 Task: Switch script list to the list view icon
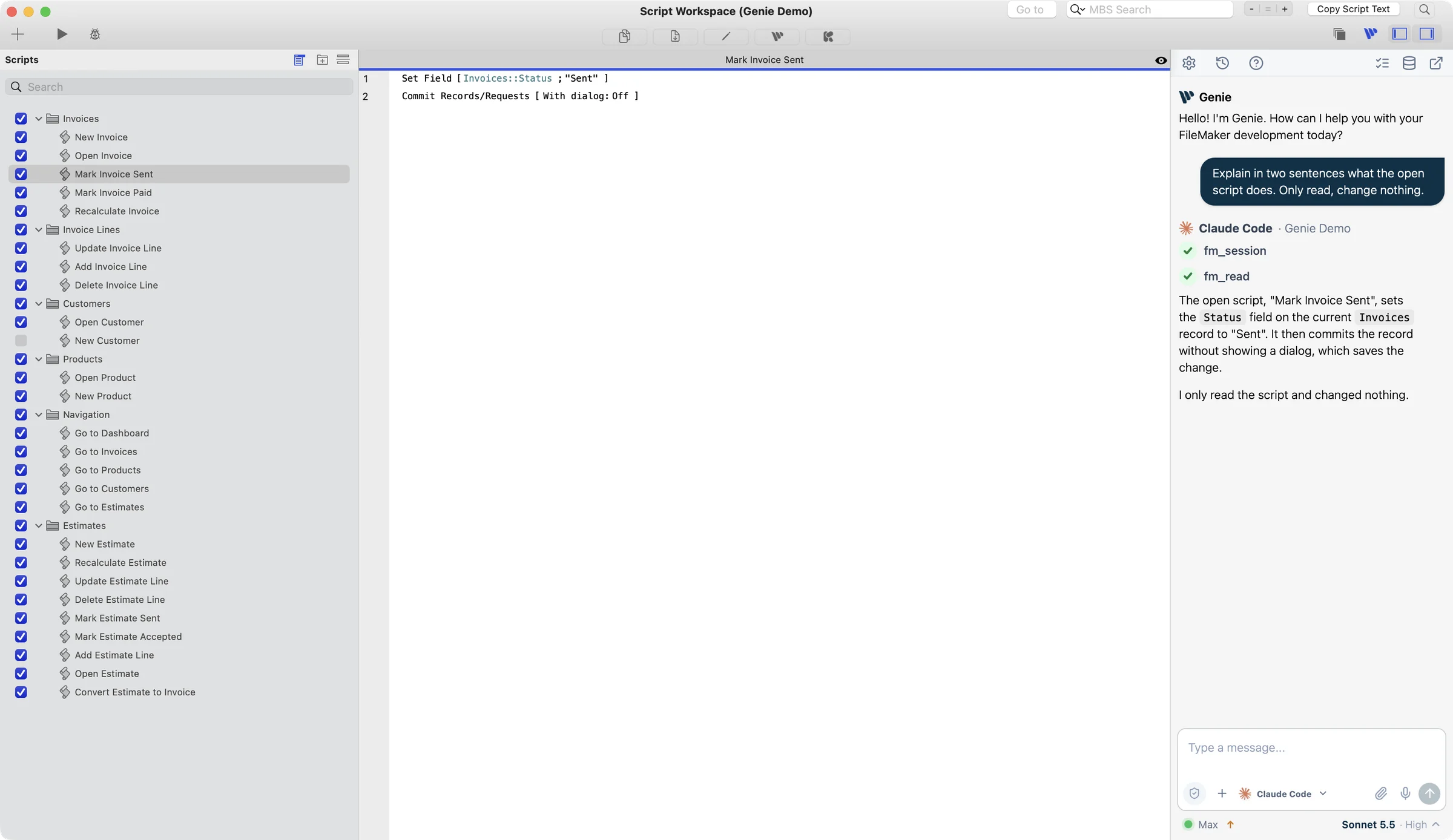click(x=299, y=60)
